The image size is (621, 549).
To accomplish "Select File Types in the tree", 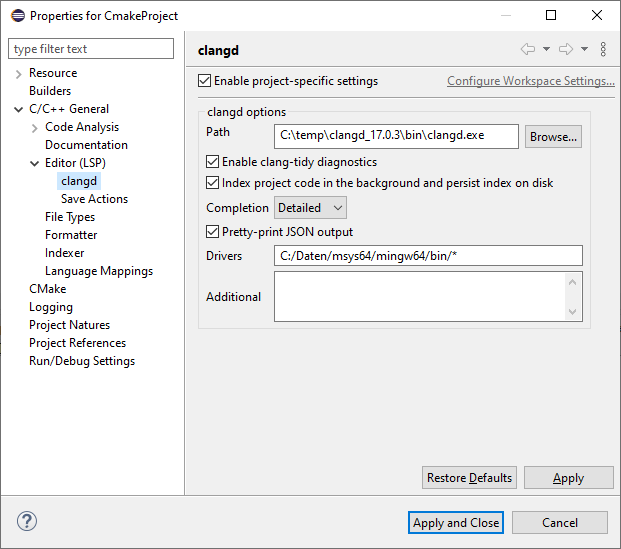I will [70, 217].
